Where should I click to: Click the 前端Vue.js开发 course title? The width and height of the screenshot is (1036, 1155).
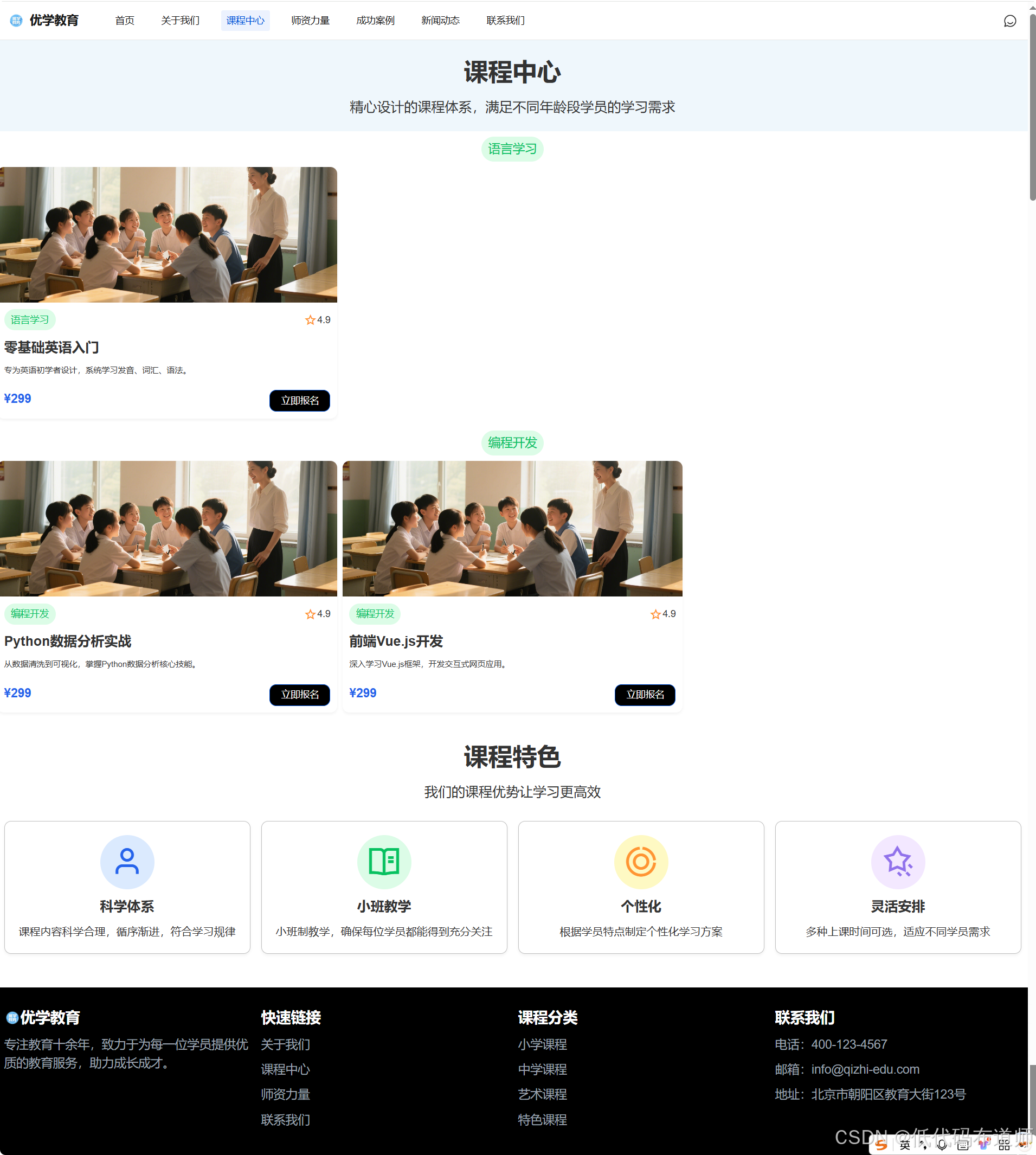click(x=396, y=641)
